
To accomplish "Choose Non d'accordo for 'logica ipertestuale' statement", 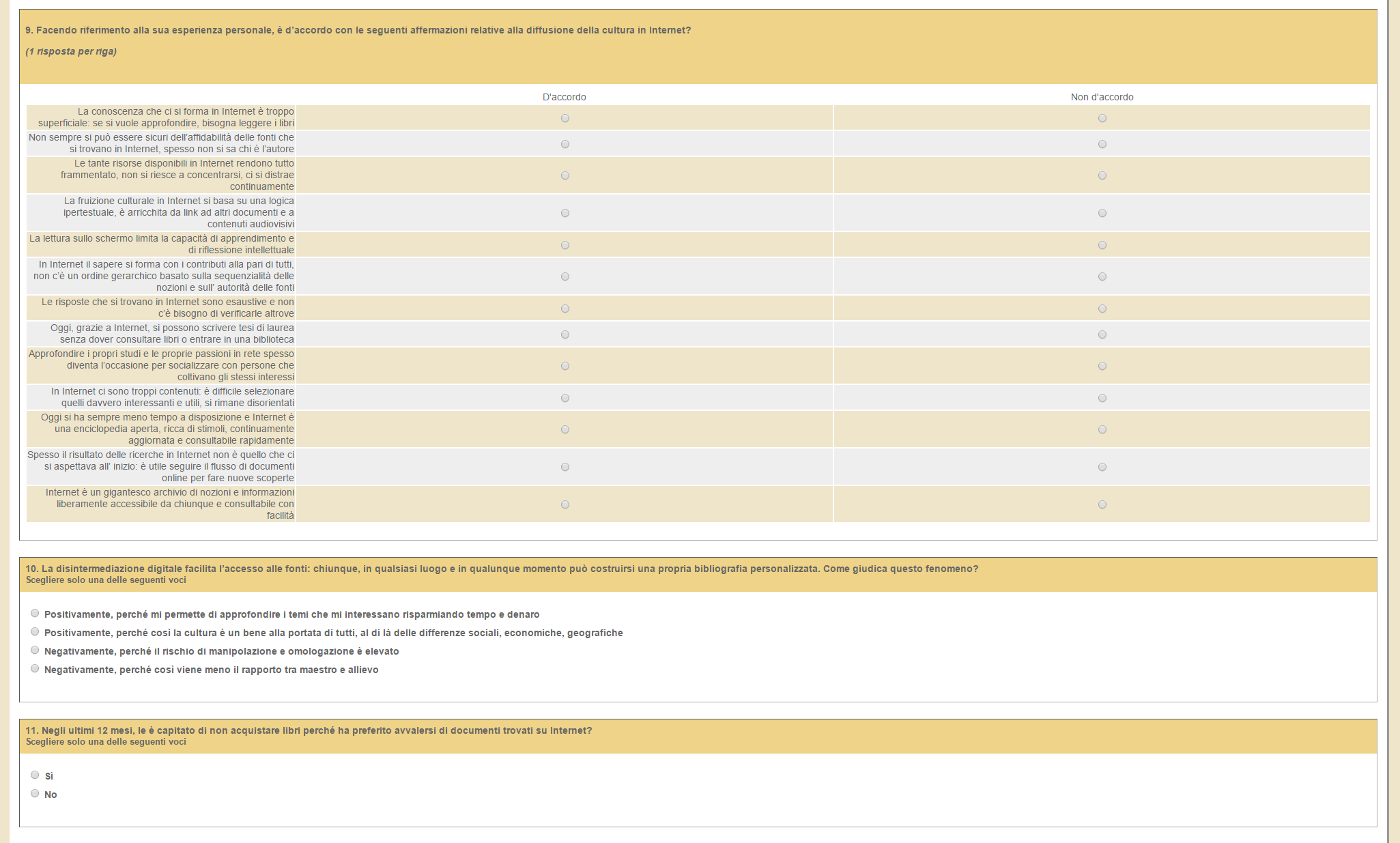I will point(1102,213).
